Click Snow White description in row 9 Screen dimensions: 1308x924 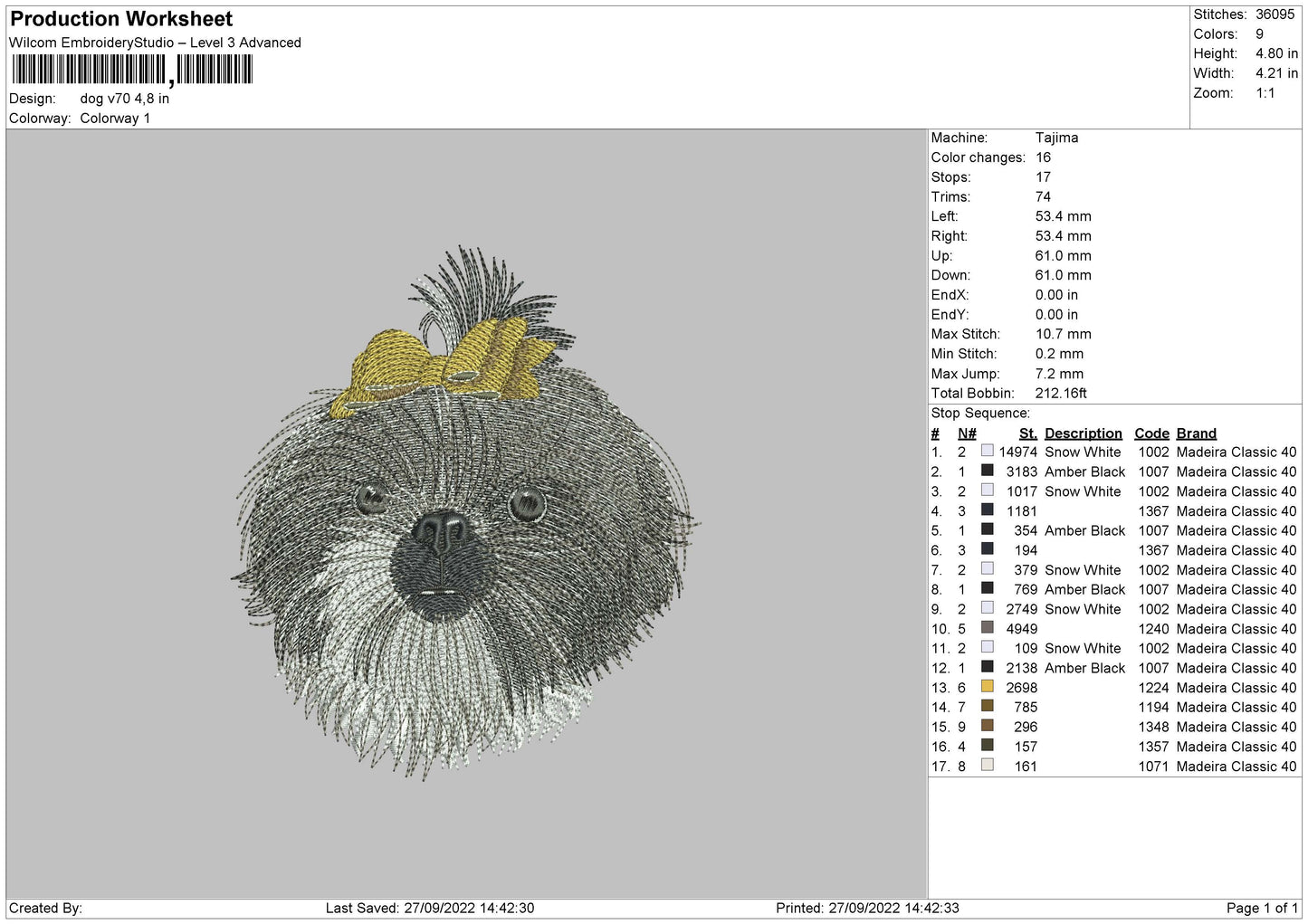point(1083,609)
